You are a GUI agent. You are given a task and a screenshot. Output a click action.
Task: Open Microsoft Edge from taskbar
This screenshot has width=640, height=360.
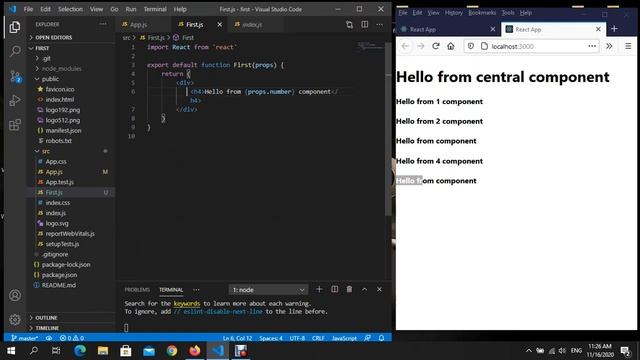pyautogui.click(x=80, y=351)
